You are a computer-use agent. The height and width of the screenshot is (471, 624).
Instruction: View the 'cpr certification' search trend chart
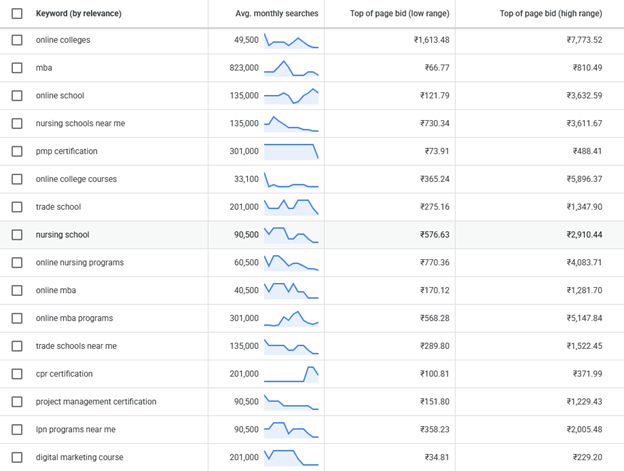(x=291, y=374)
